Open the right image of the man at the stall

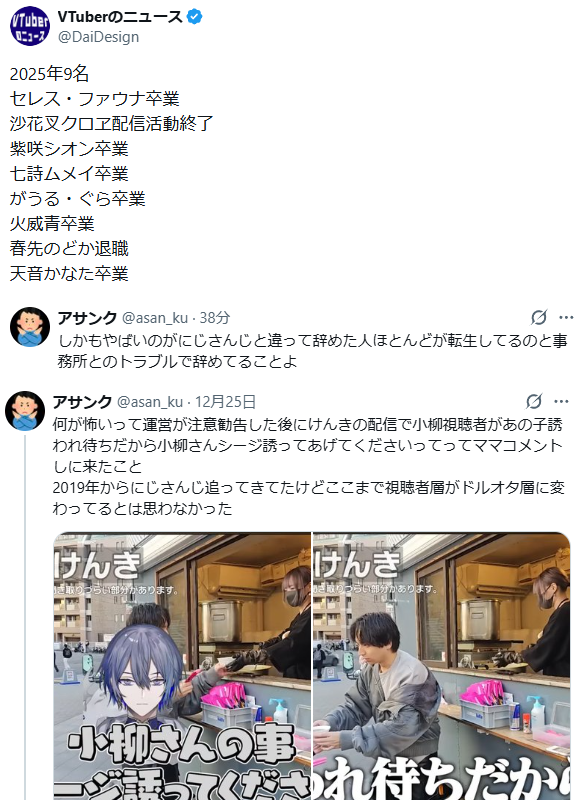442,666
